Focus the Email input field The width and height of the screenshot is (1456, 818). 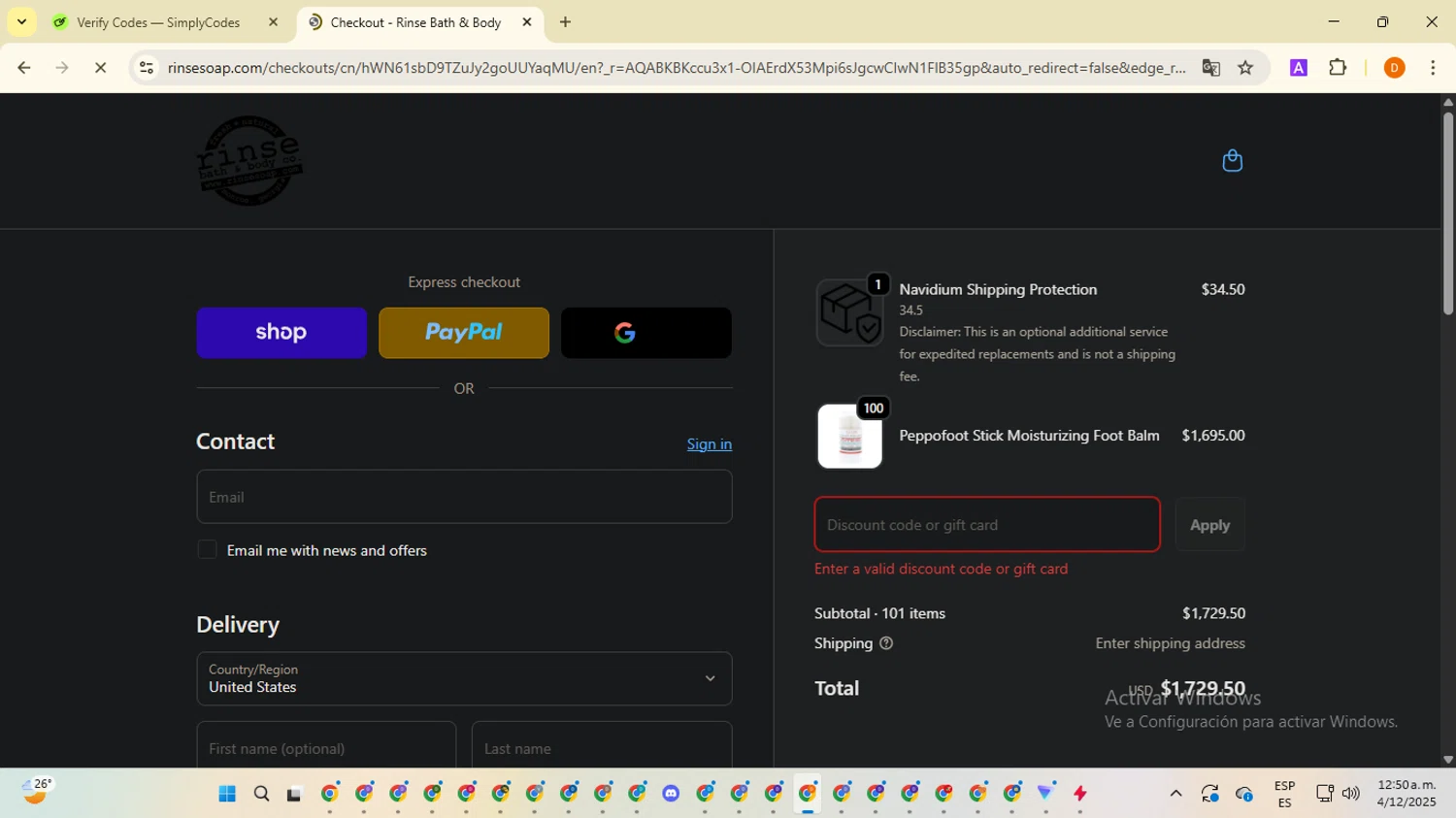(464, 497)
